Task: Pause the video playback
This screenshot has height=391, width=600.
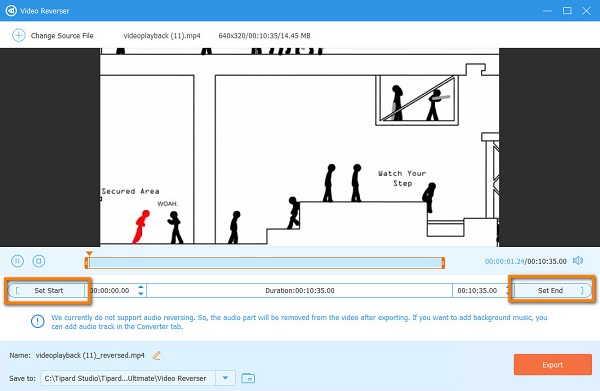Action: tap(17, 261)
